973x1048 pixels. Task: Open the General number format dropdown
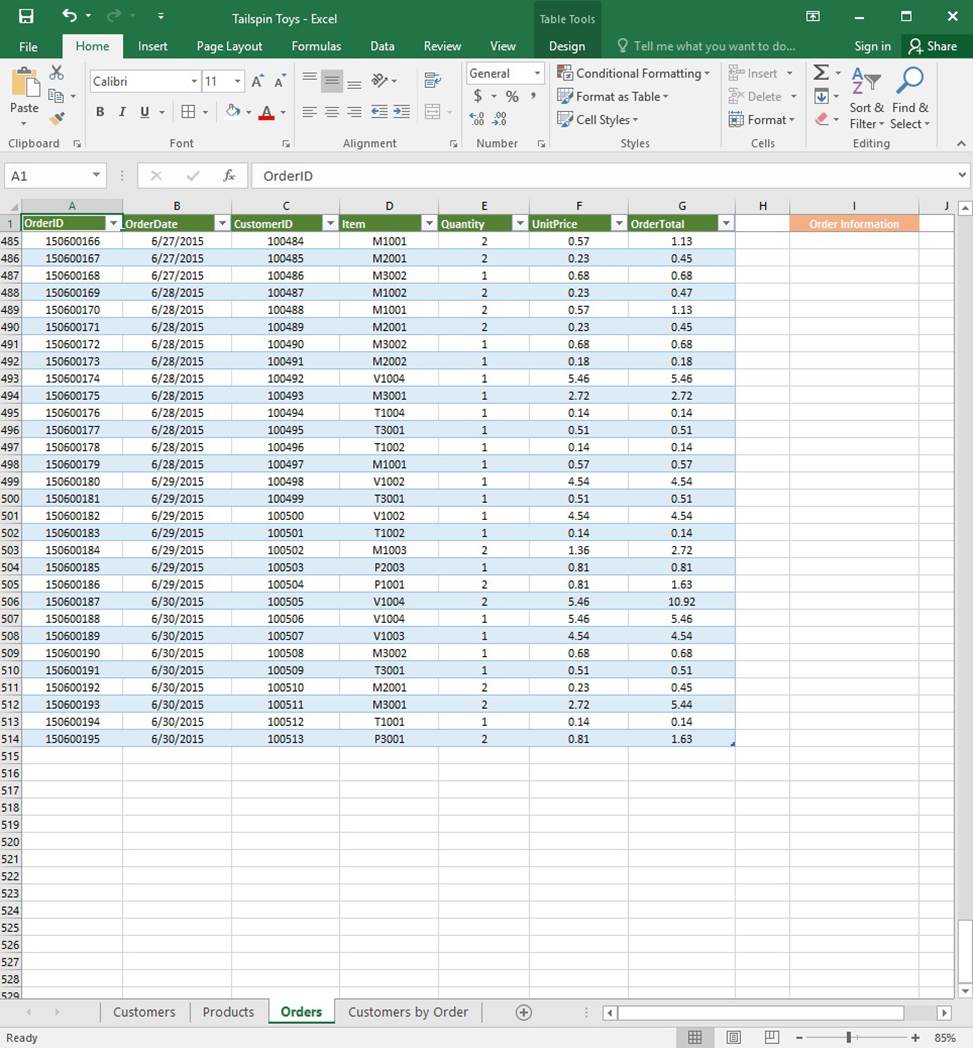pyautogui.click(x=537, y=73)
